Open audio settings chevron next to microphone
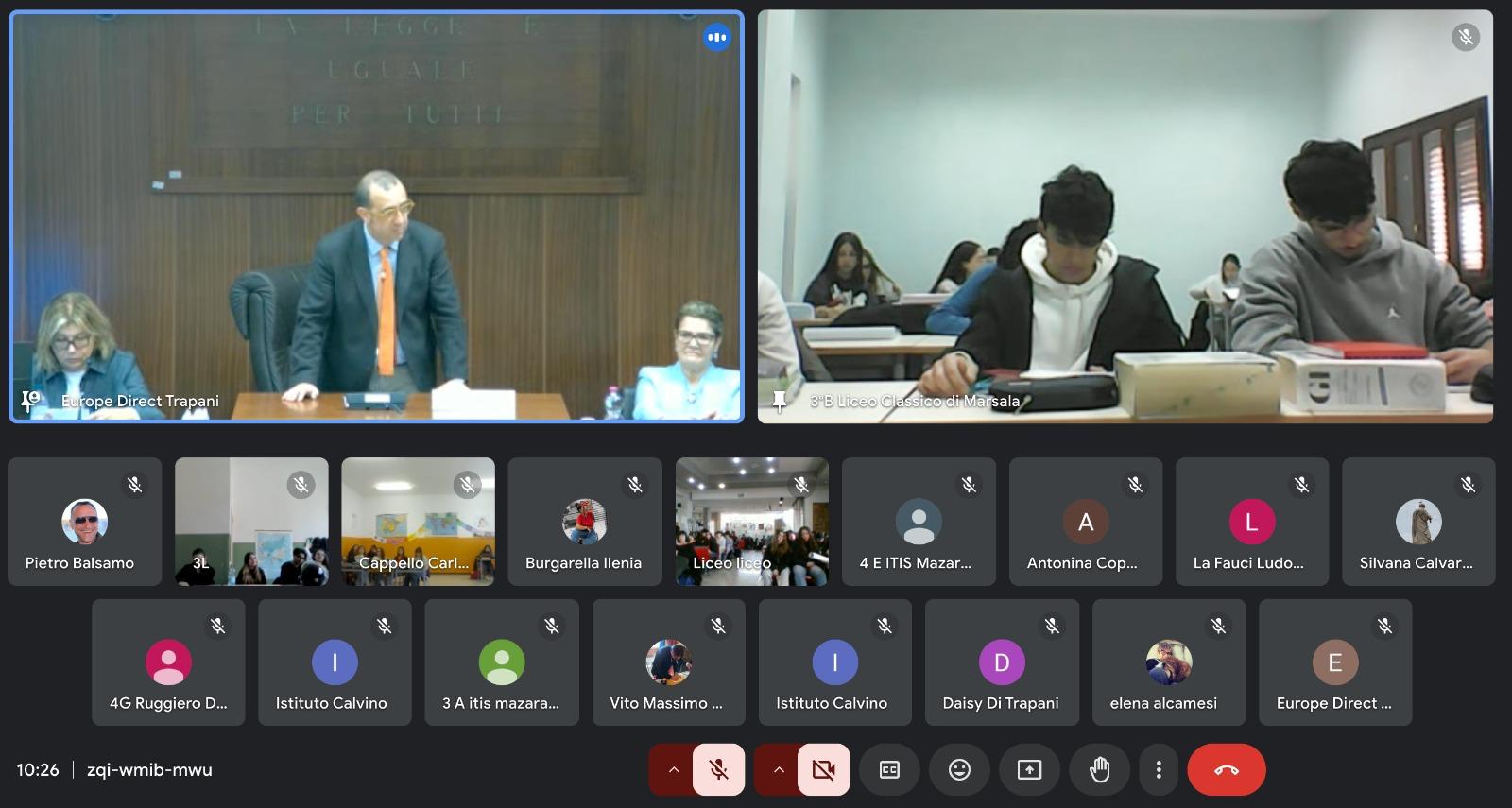The width and height of the screenshot is (1512, 808). [x=674, y=769]
